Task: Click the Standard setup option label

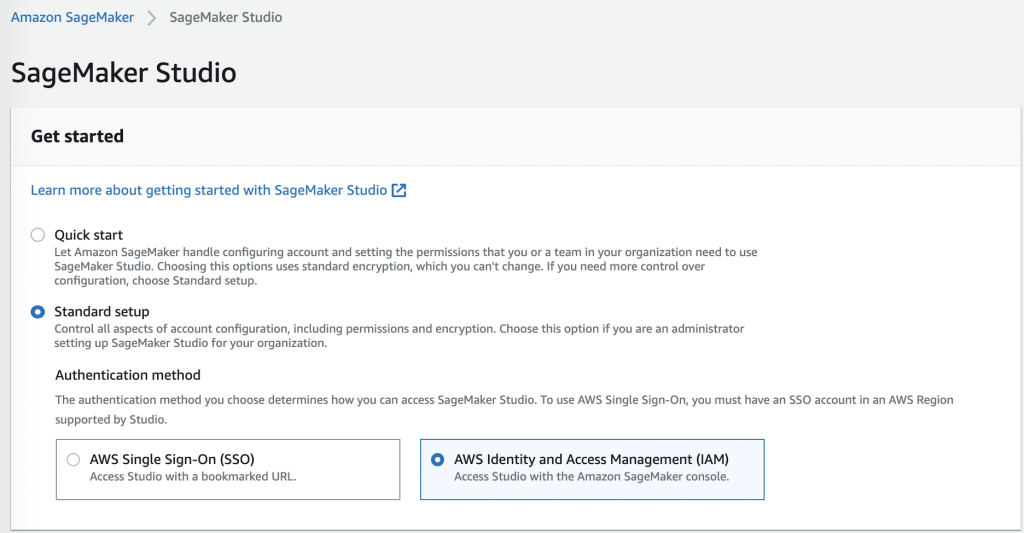Action: pos(102,312)
